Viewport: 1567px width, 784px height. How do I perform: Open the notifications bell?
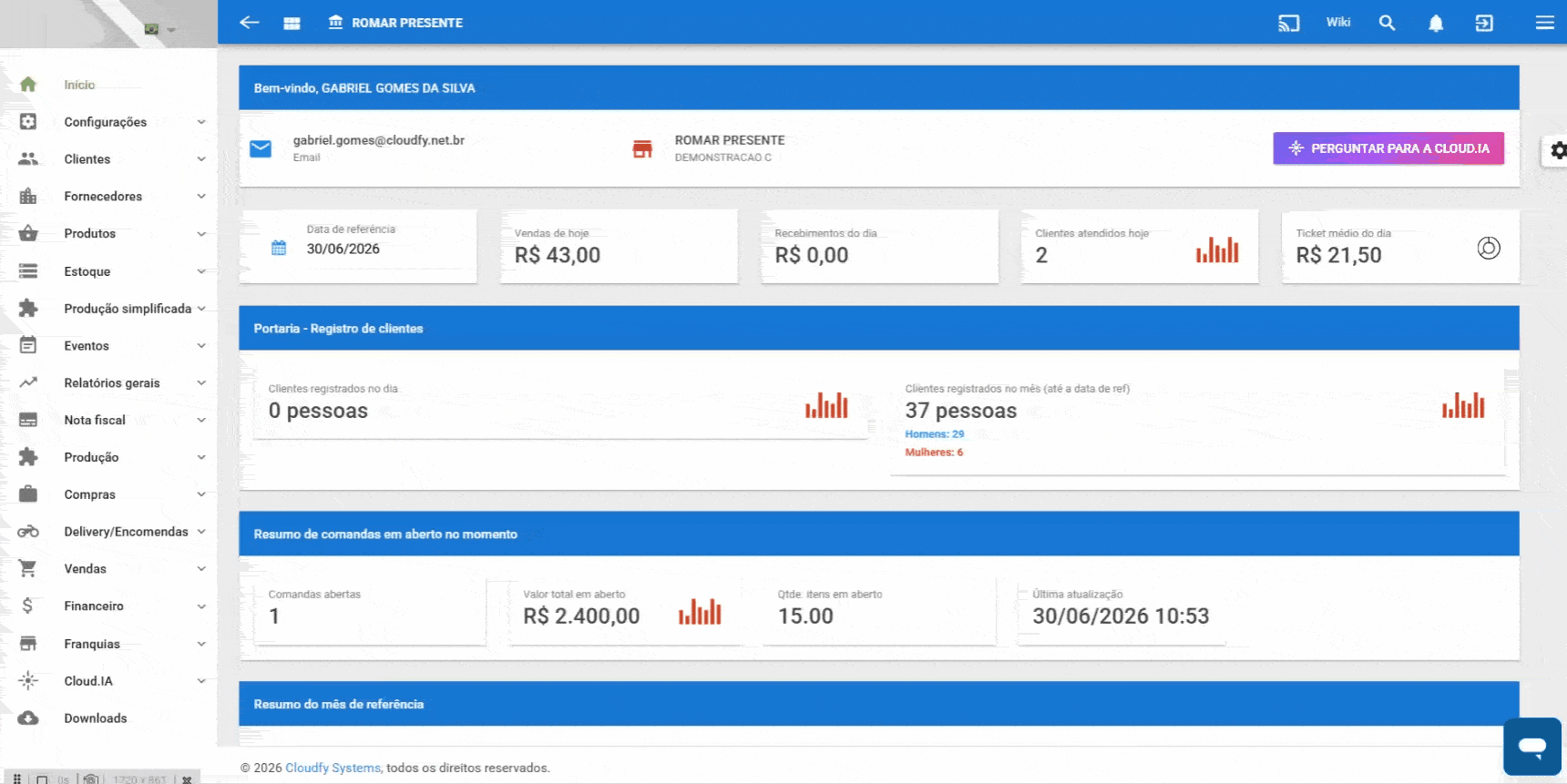(1436, 23)
